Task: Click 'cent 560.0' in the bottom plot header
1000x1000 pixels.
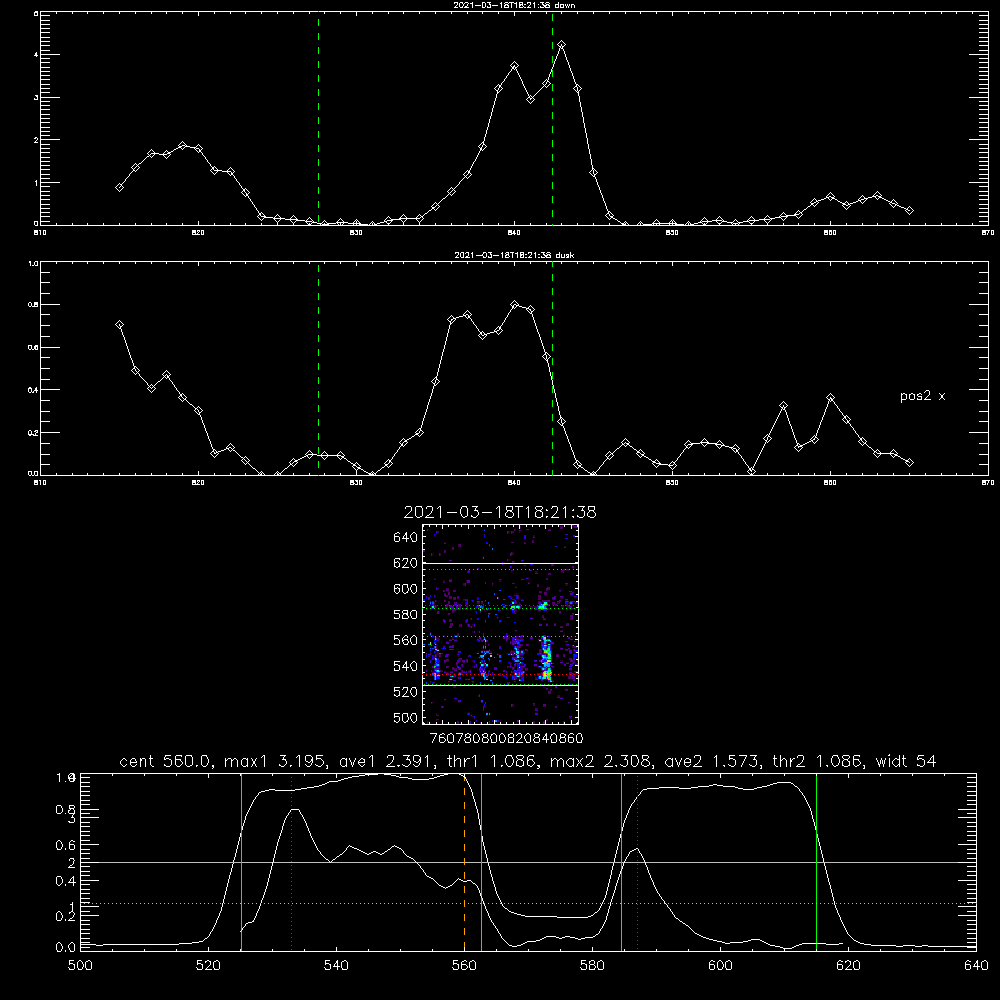Action: [166, 761]
